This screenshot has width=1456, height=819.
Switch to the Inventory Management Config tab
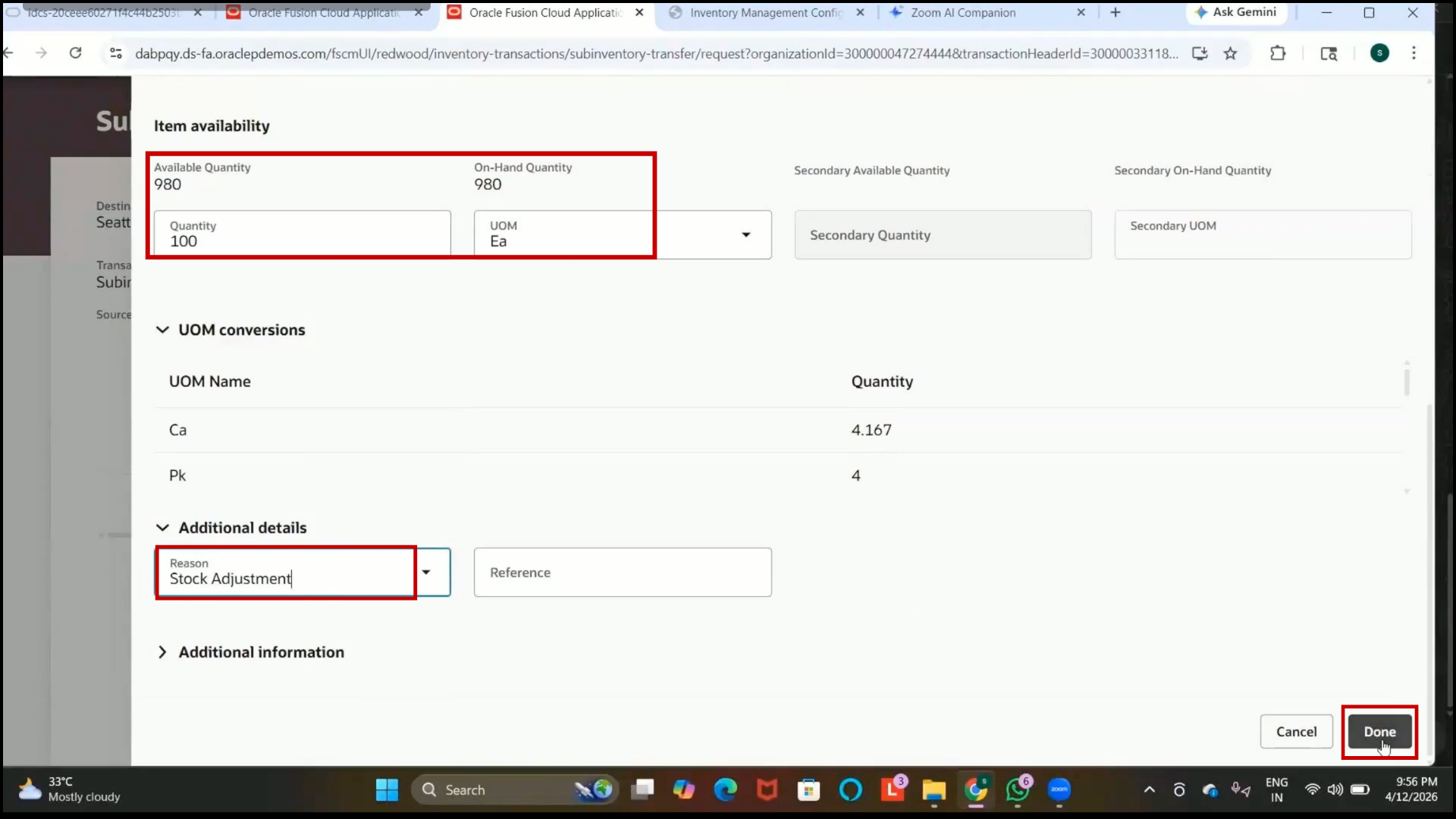(766, 13)
